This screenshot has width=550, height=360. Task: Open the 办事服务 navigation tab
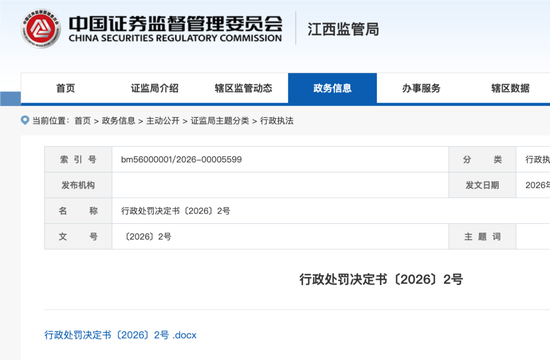click(x=421, y=88)
